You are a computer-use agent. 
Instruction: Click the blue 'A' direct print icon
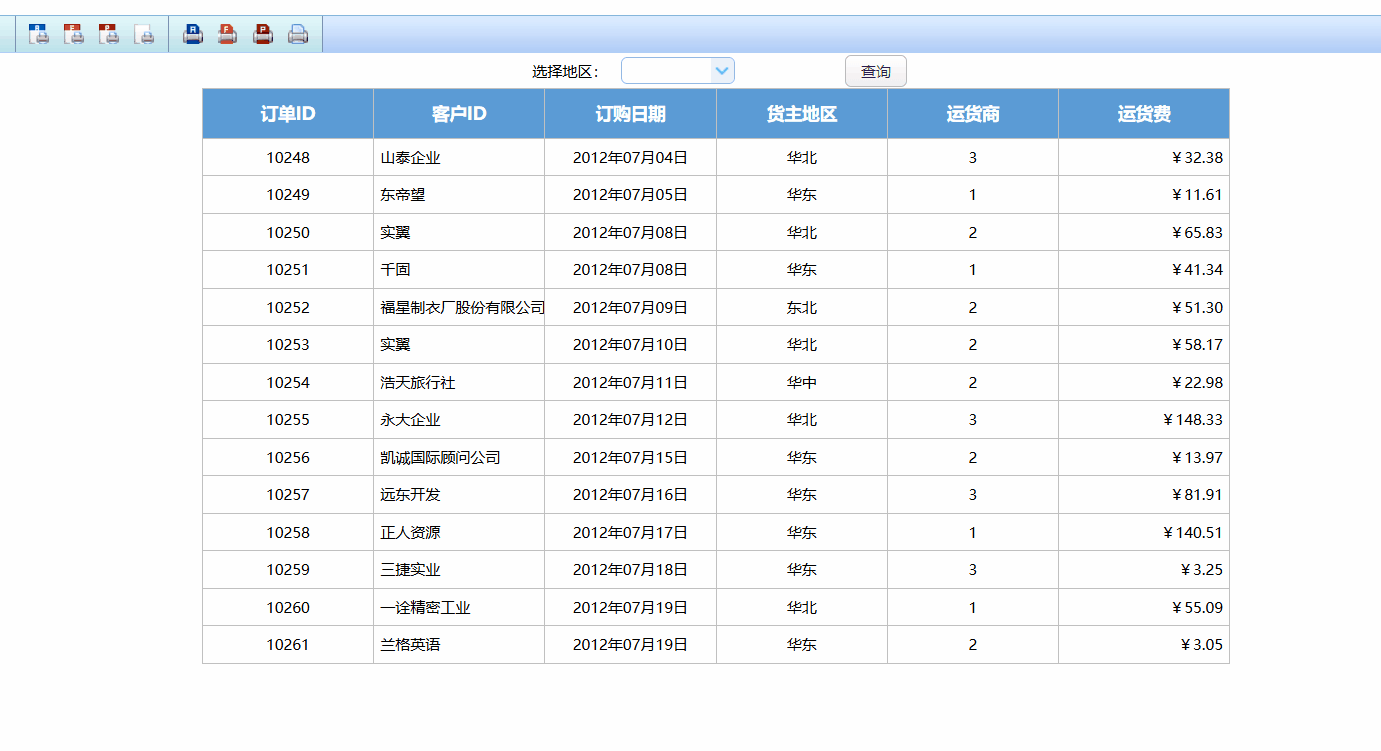click(x=193, y=35)
